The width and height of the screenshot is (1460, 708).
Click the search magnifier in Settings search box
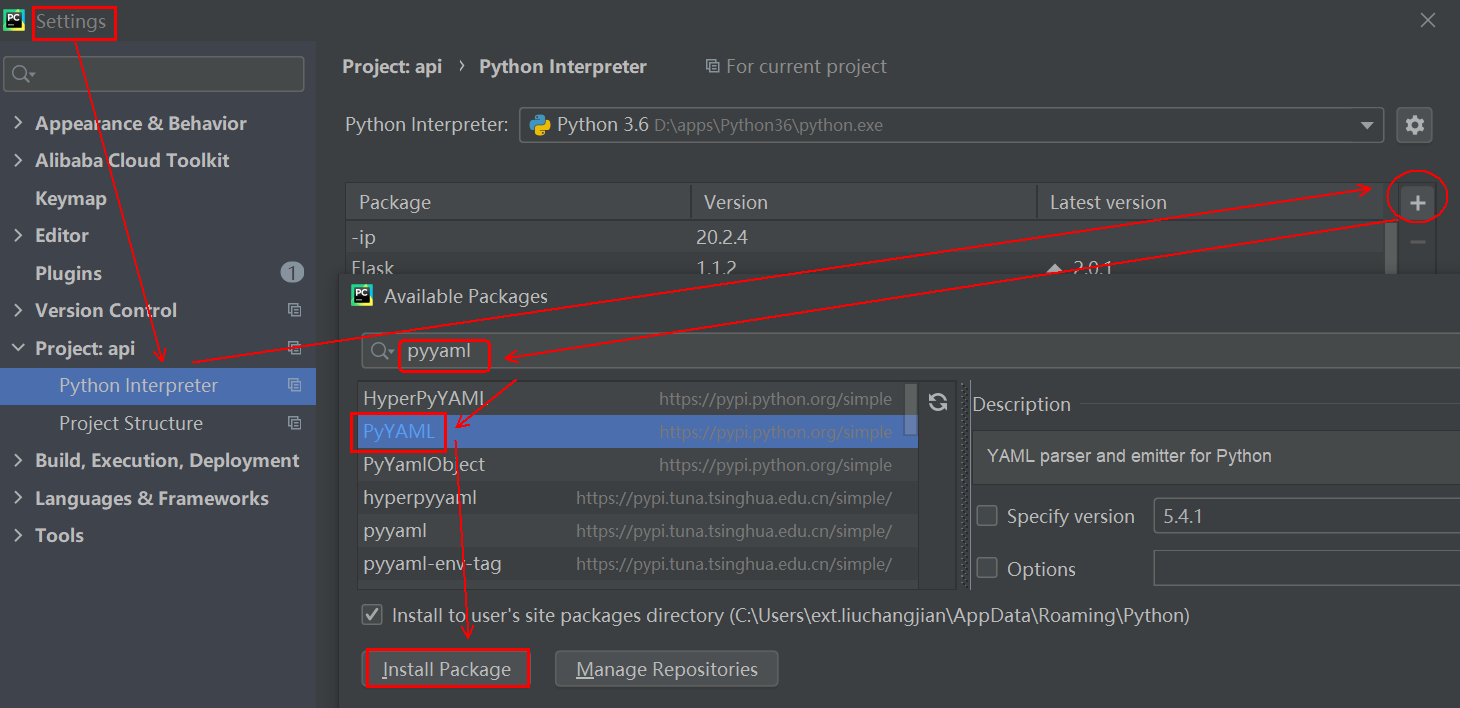point(22,74)
